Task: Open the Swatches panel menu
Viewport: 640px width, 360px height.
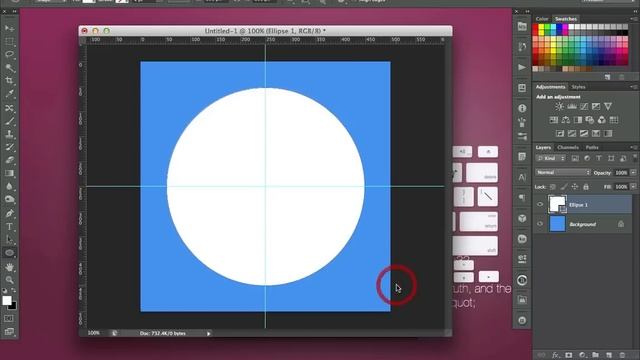Action: tap(633, 19)
